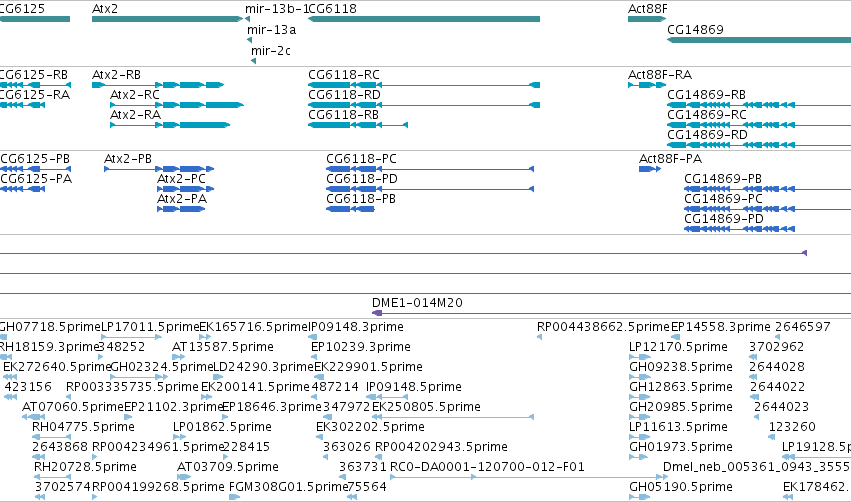The height and width of the screenshot is (502, 851).
Task: Click the 123260 feature label
Action: click(x=792, y=427)
